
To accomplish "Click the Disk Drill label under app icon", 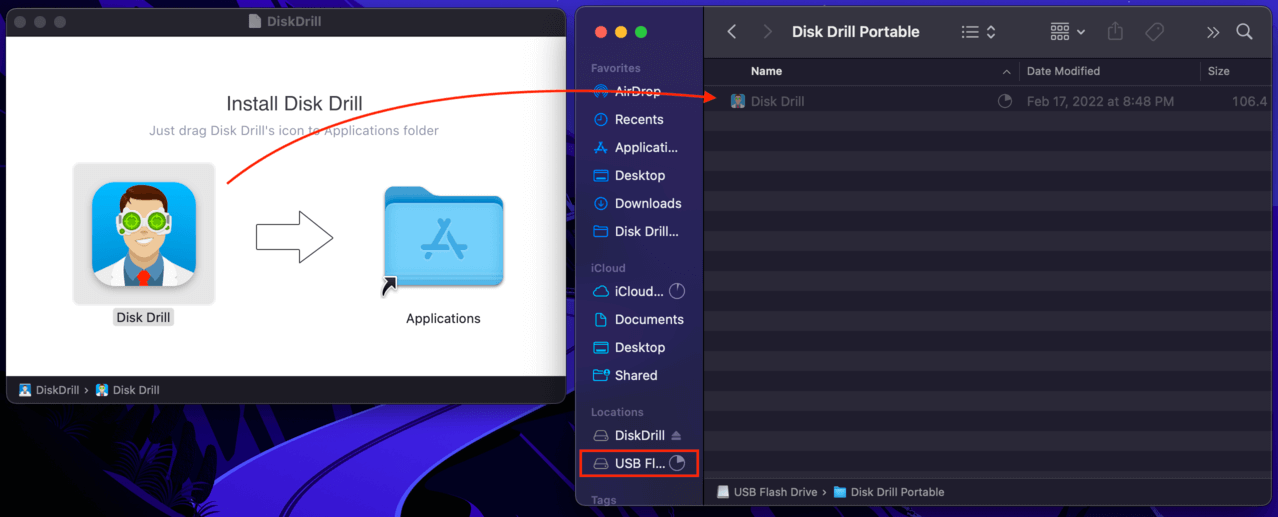I will (144, 318).
